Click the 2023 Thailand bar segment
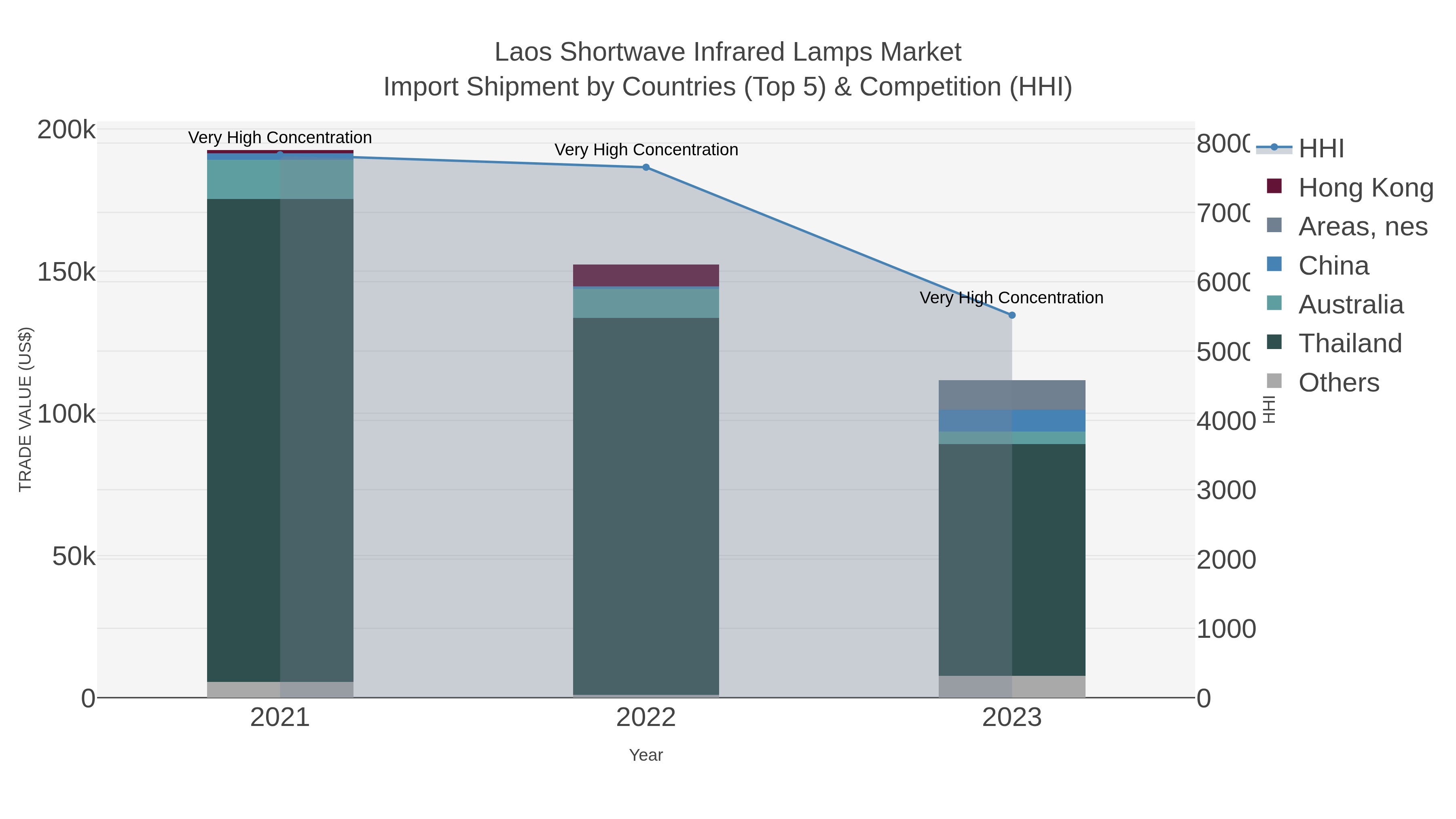This screenshot has height=819, width=1456. 1012,560
